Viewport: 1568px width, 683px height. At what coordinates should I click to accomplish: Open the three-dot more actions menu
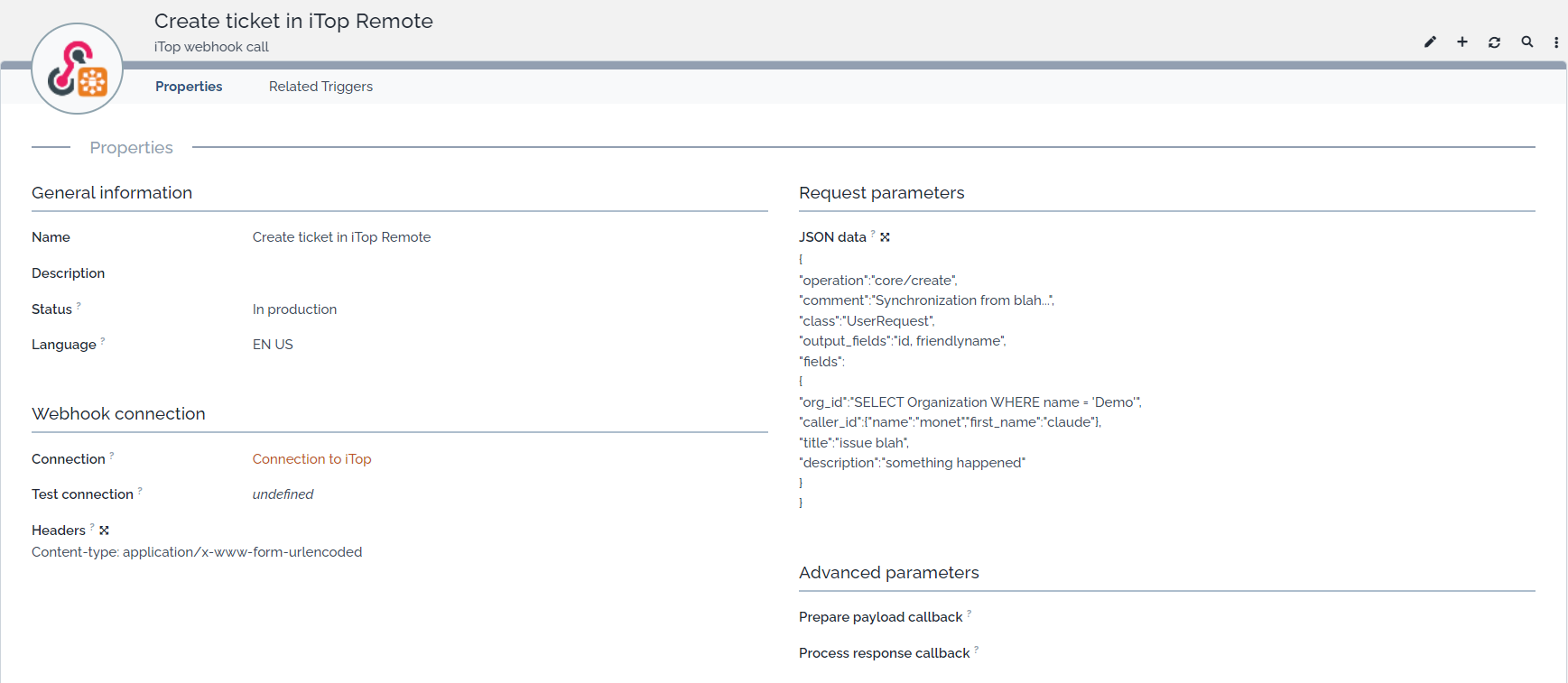pos(1556,42)
